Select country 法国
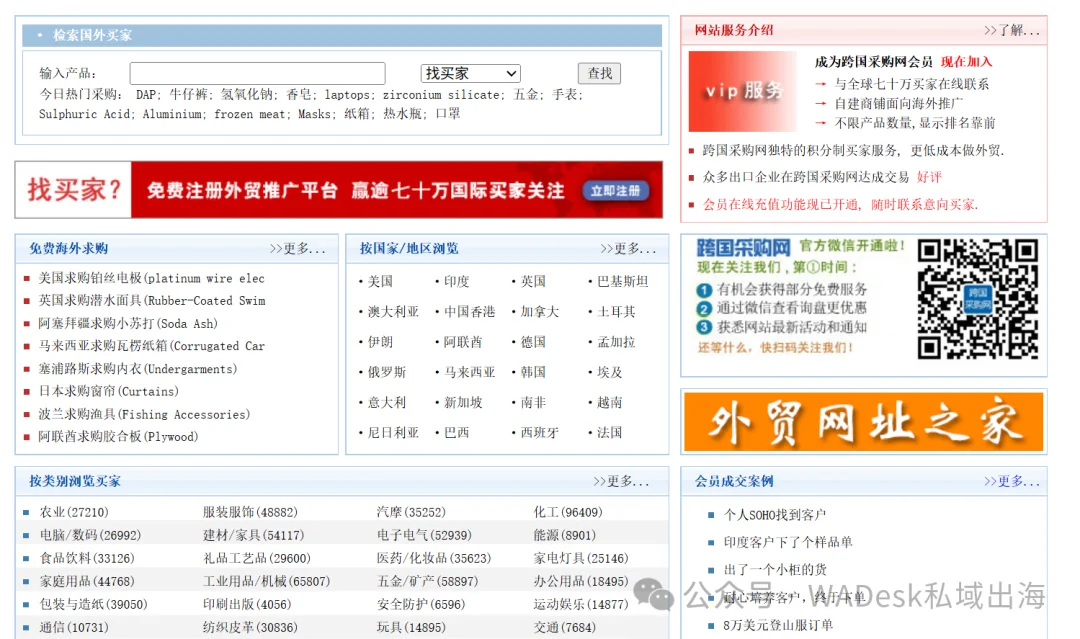 [x=610, y=433]
